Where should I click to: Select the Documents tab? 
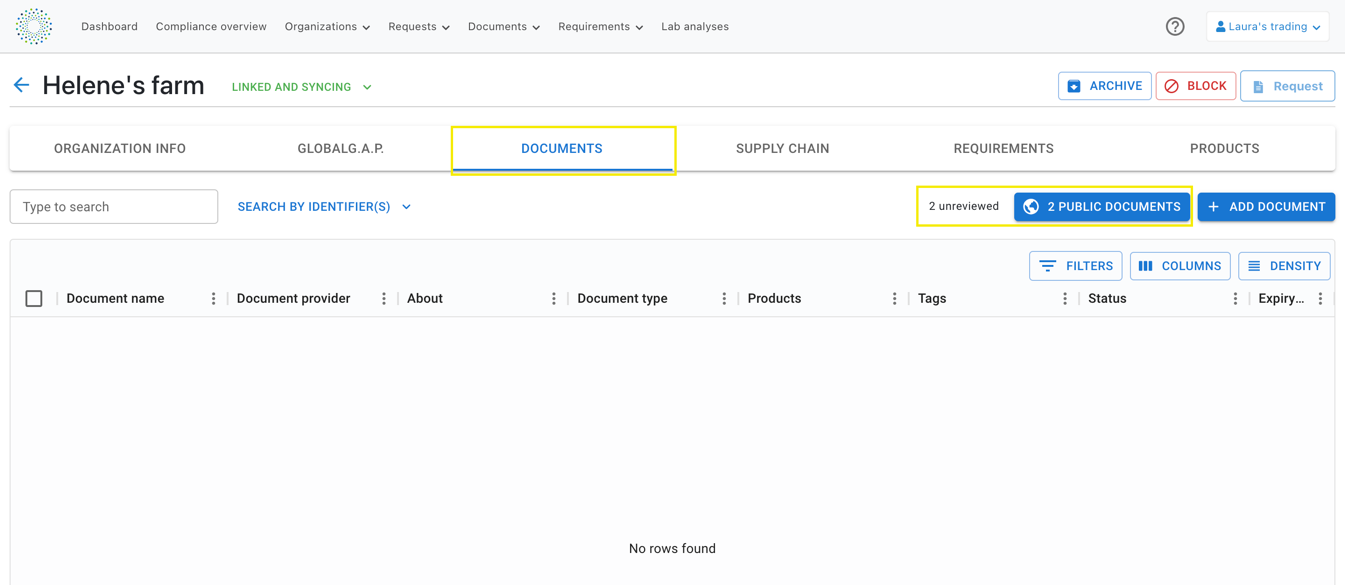(x=562, y=149)
